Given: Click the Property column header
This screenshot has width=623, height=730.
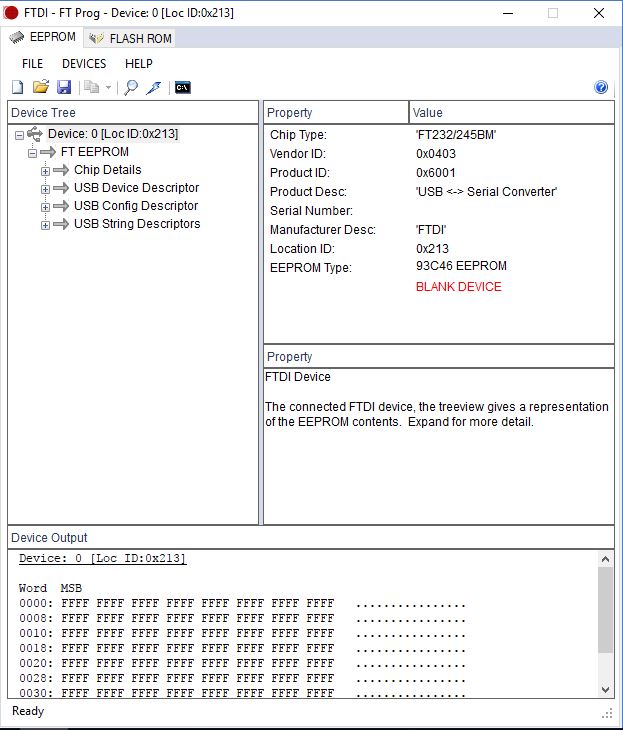Looking at the screenshot, I should pos(336,113).
